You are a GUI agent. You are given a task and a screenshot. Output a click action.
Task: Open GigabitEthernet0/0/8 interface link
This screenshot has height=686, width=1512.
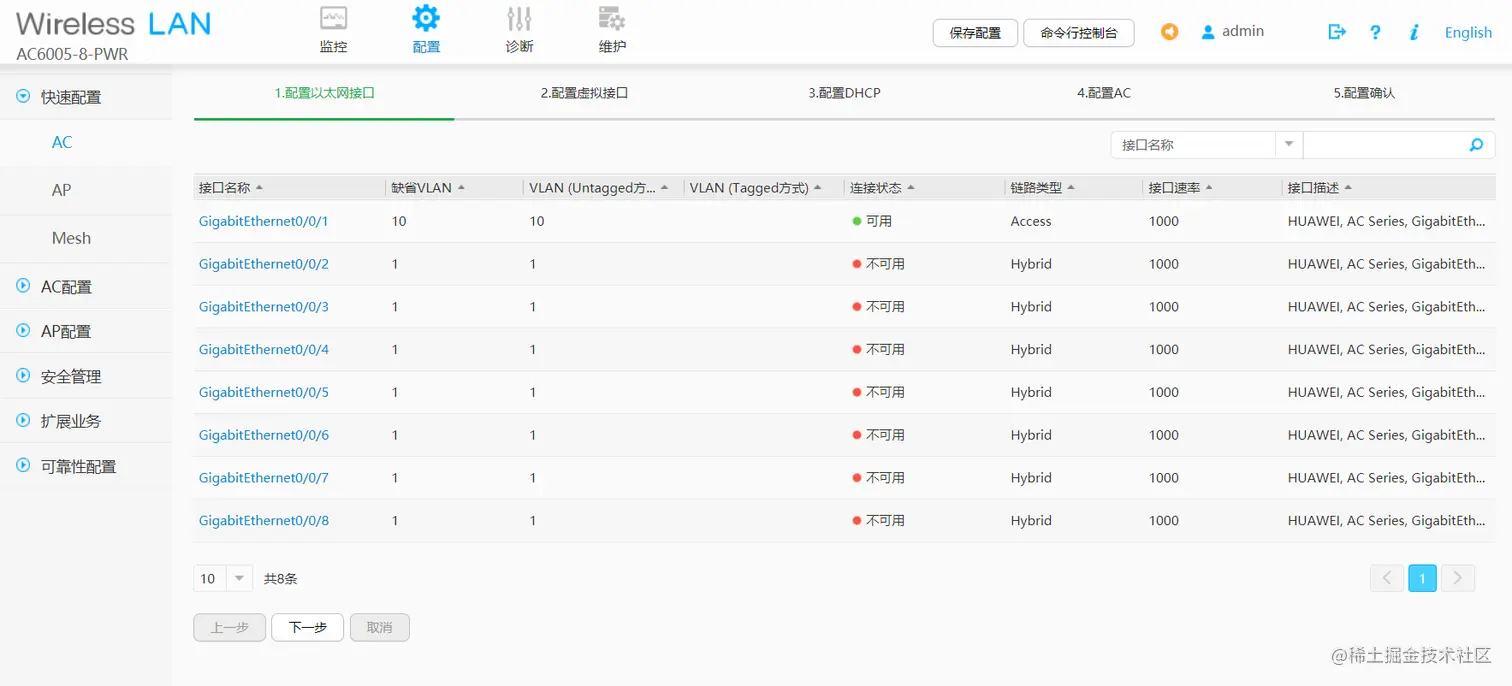pyautogui.click(x=264, y=521)
